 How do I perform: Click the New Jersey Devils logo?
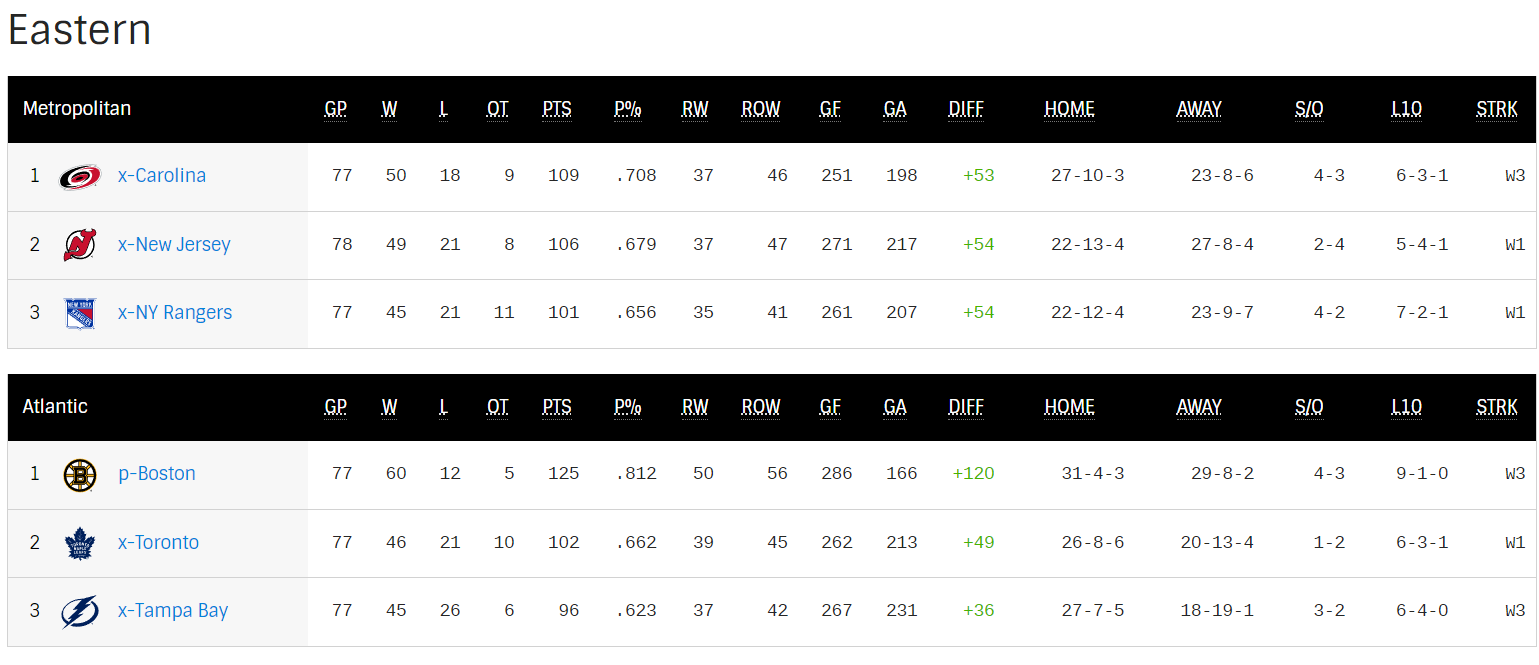click(79, 245)
